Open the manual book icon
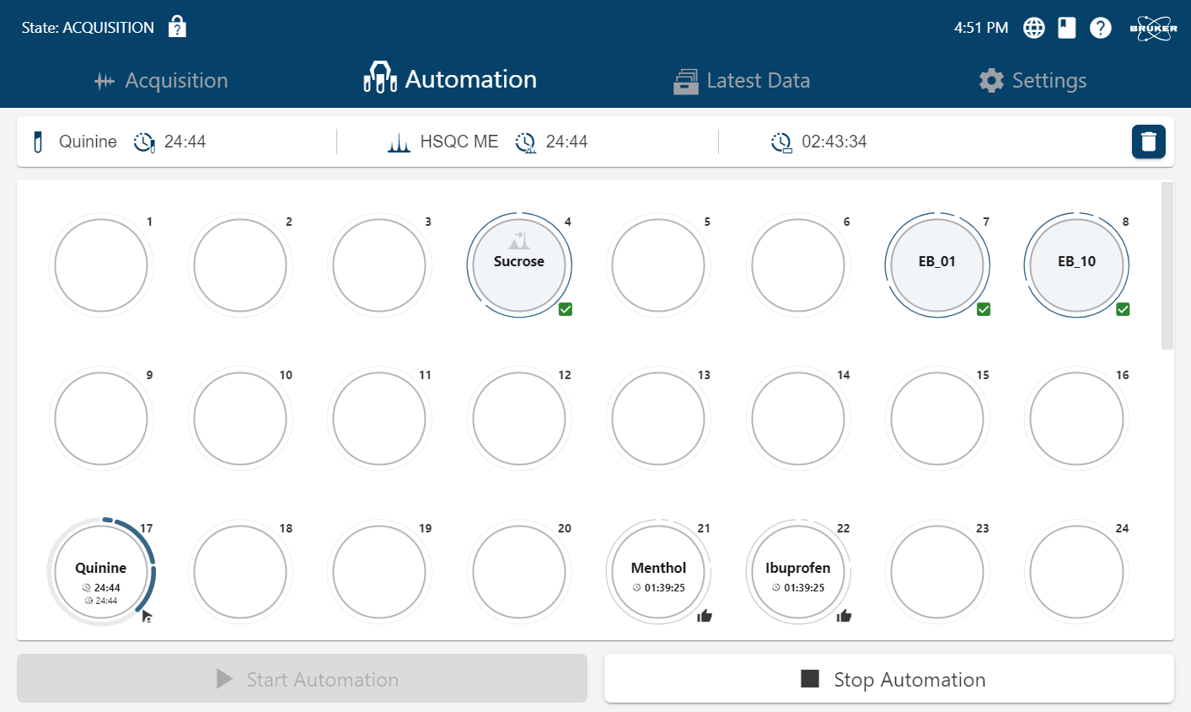Screen dimensions: 1191x712 [x=1067, y=28]
